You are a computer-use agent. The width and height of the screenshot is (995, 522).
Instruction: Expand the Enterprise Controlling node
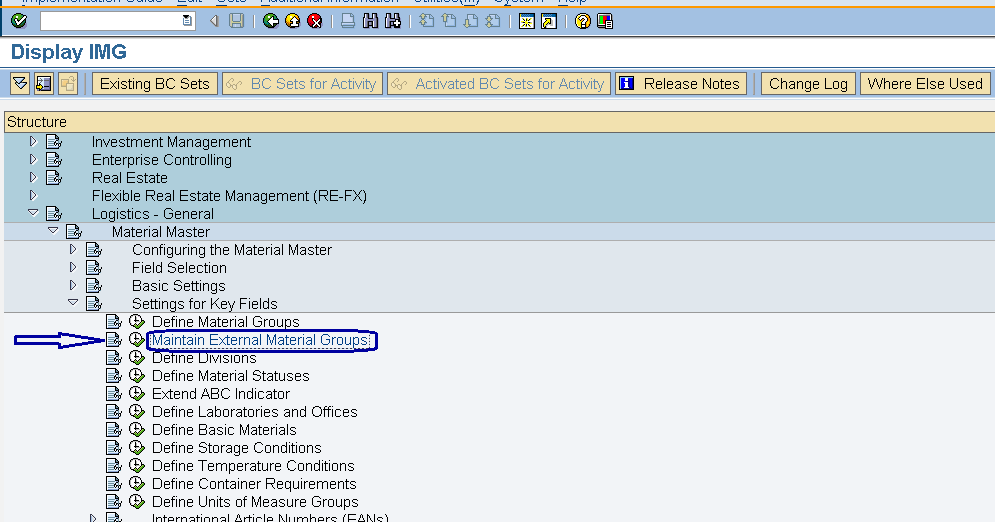(x=33, y=159)
